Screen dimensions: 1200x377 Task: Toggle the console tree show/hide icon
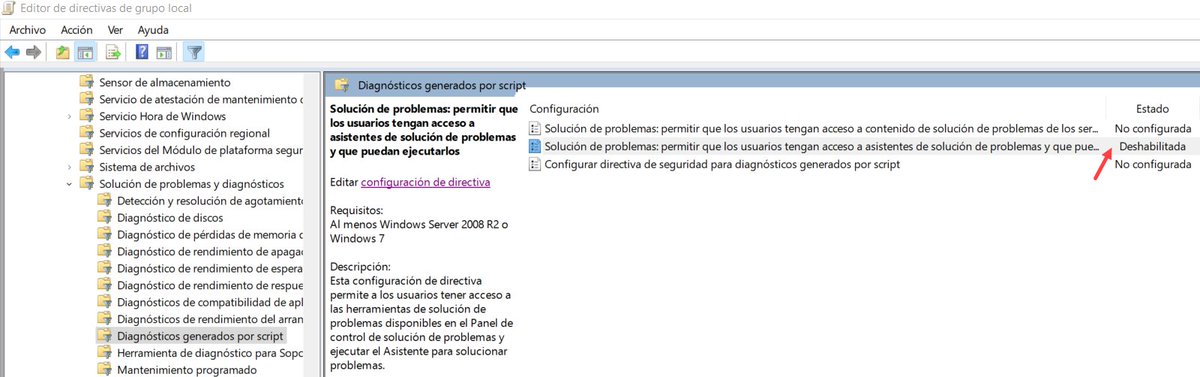tap(86, 52)
